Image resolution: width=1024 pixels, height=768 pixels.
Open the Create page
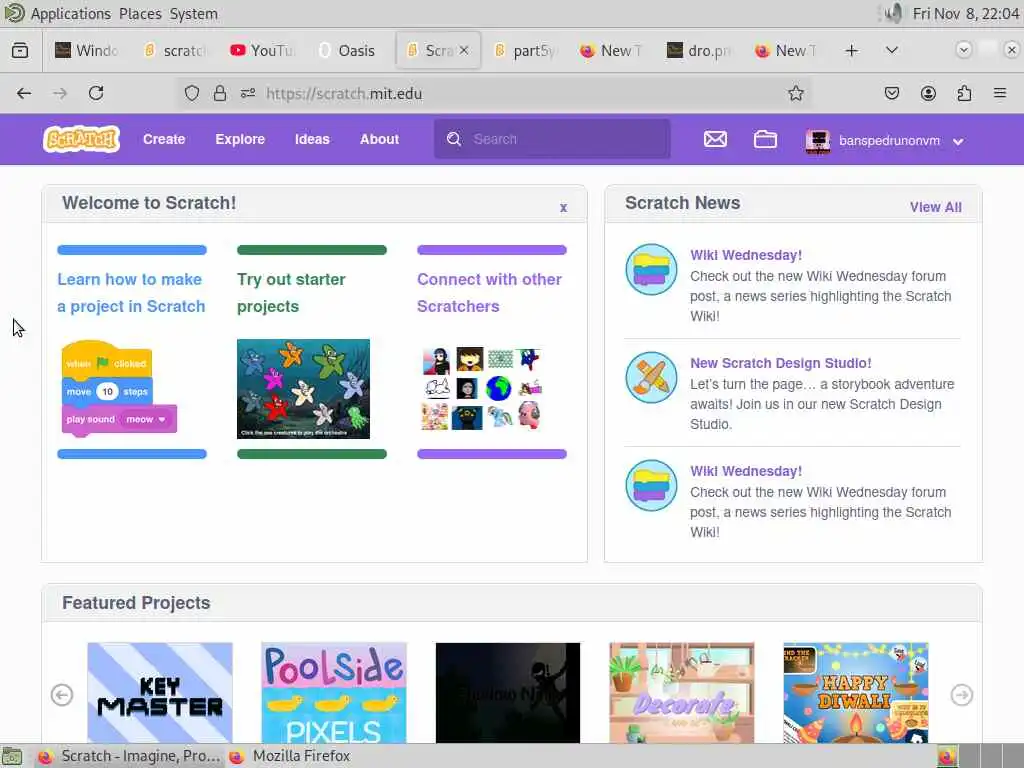click(x=164, y=139)
